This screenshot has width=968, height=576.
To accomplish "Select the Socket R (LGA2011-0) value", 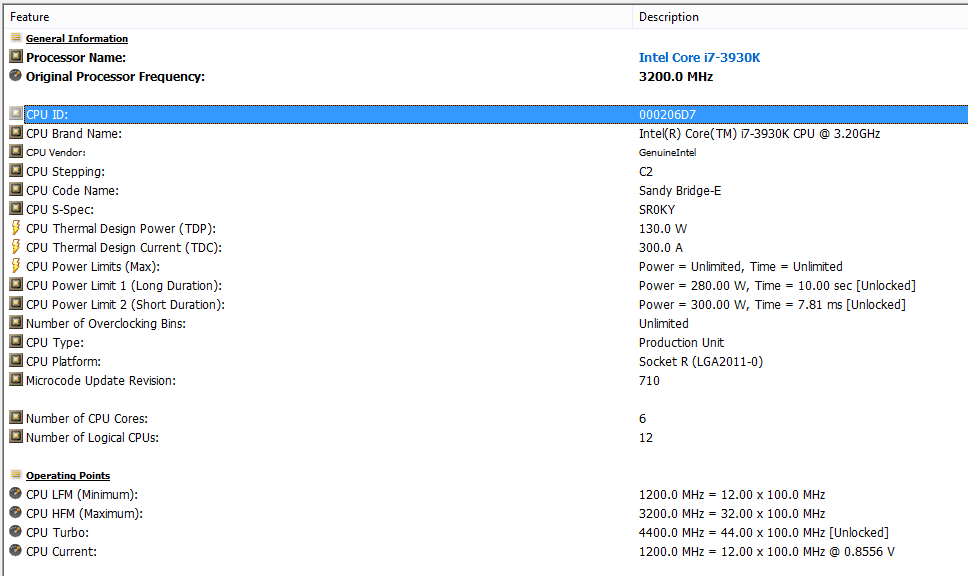I will (701, 362).
